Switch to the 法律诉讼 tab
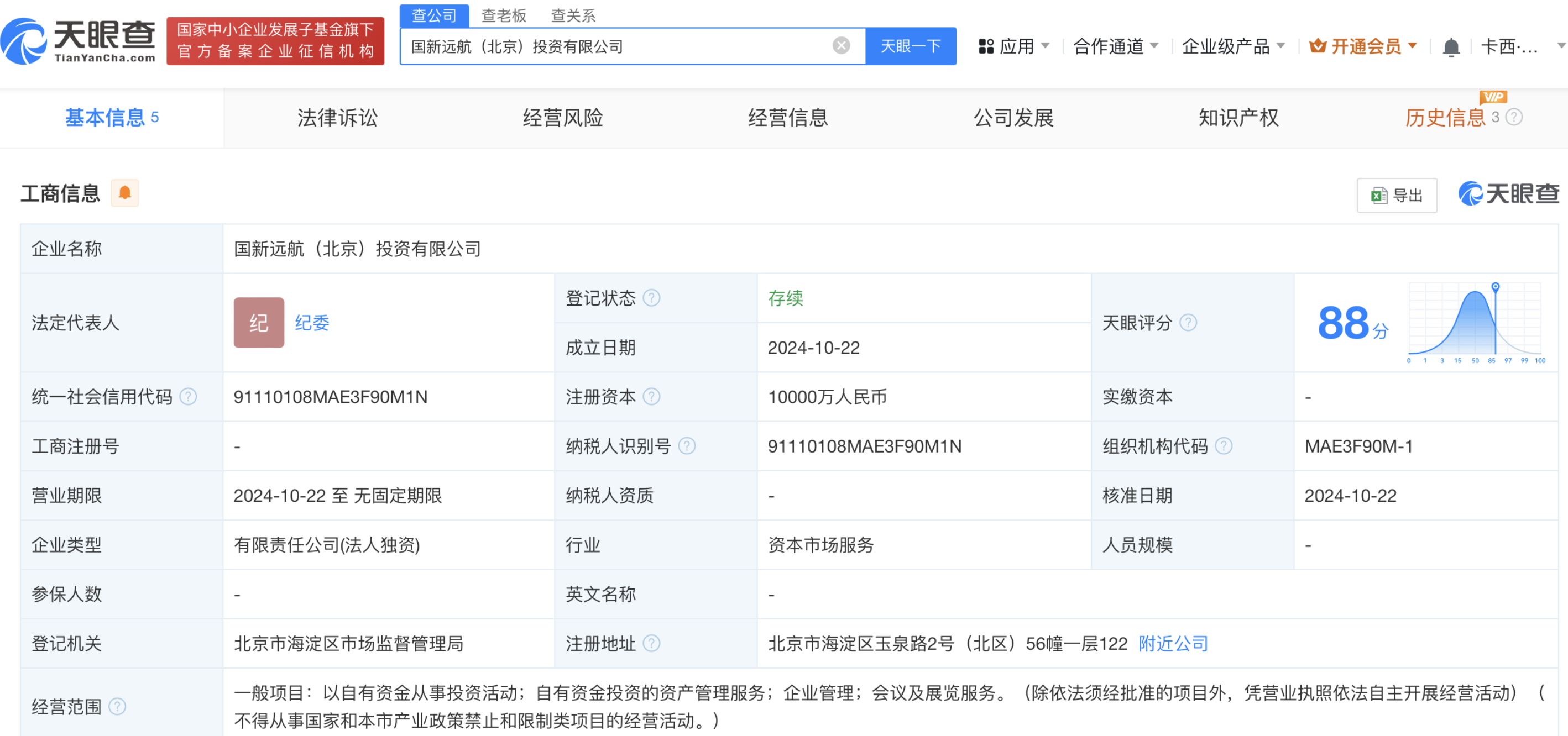The image size is (1568, 736). click(337, 117)
